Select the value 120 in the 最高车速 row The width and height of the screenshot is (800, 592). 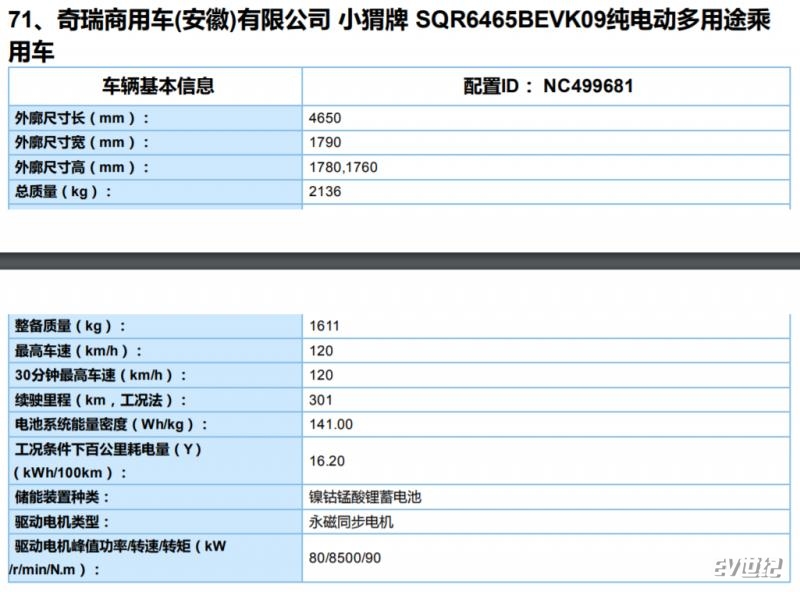[x=321, y=351]
